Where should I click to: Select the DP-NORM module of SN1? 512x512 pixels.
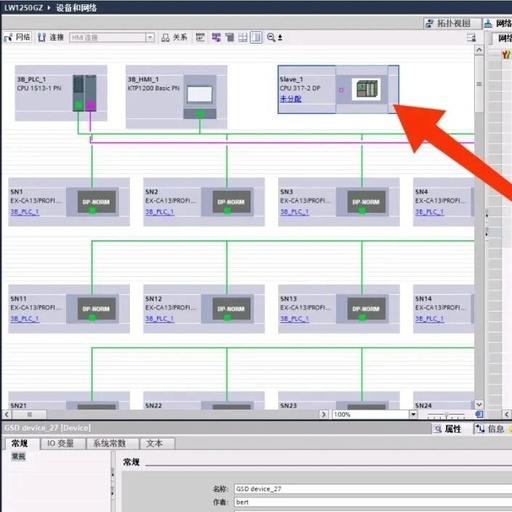pos(97,202)
